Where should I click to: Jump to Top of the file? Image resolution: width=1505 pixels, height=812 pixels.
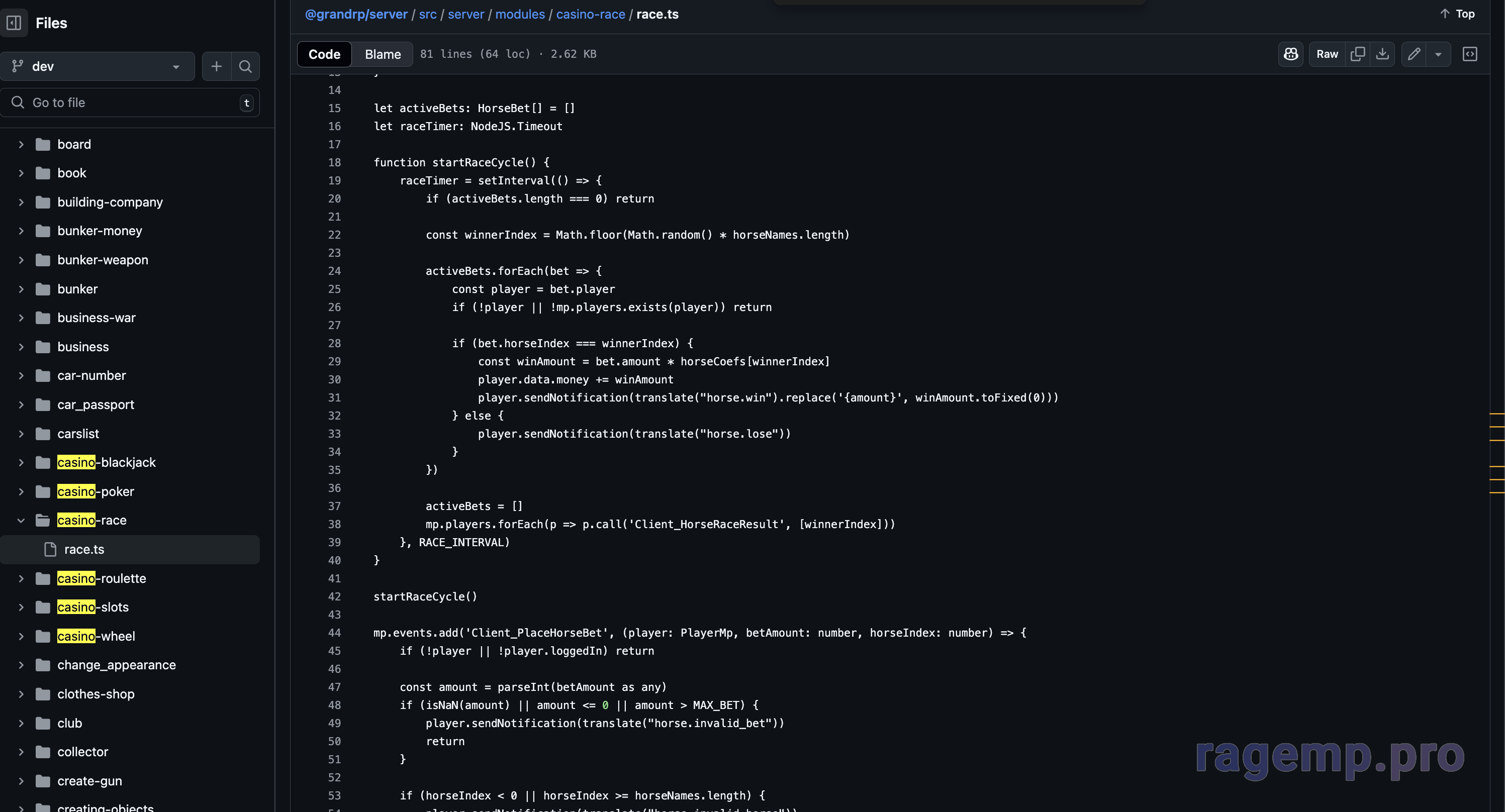(1458, 14)
